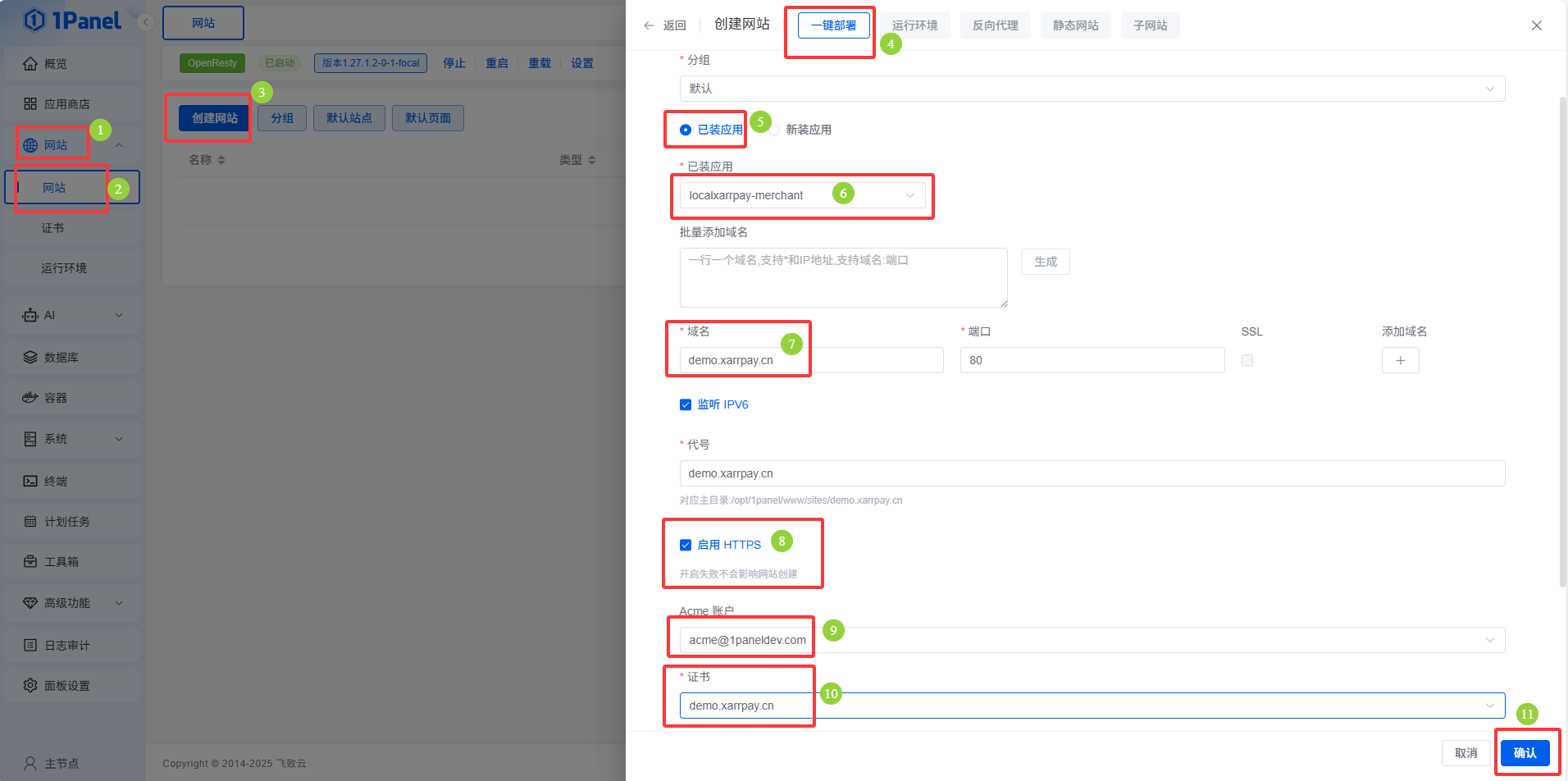Click the port input field showing 80
1568x781 pixels.
point(1092,361)
